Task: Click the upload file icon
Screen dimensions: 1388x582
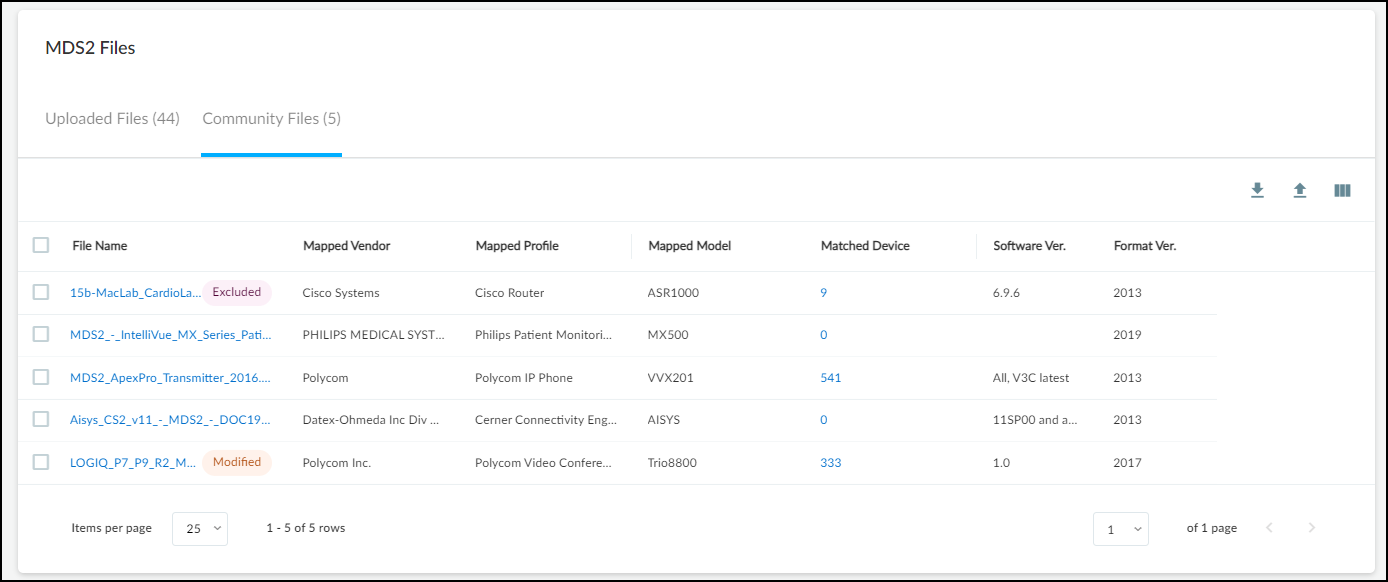Action: pos(1300,190)
